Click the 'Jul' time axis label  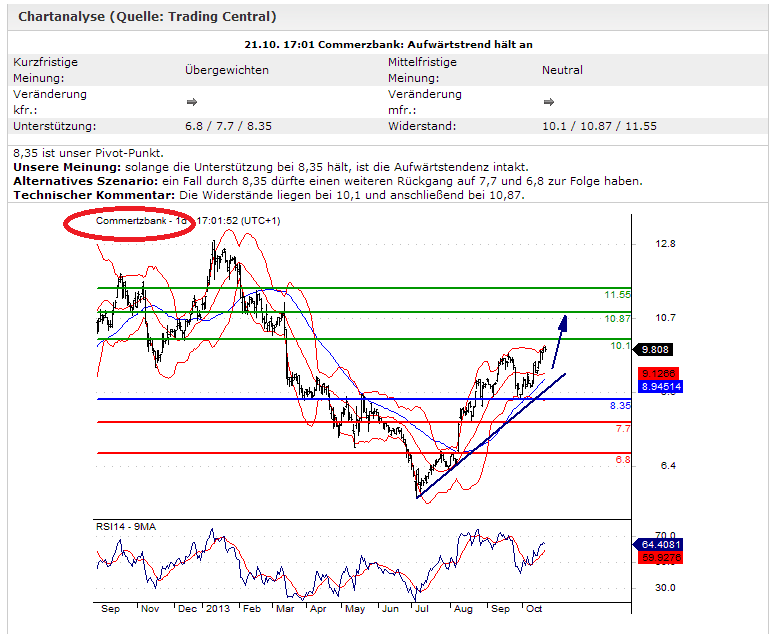tap(422, 609)
